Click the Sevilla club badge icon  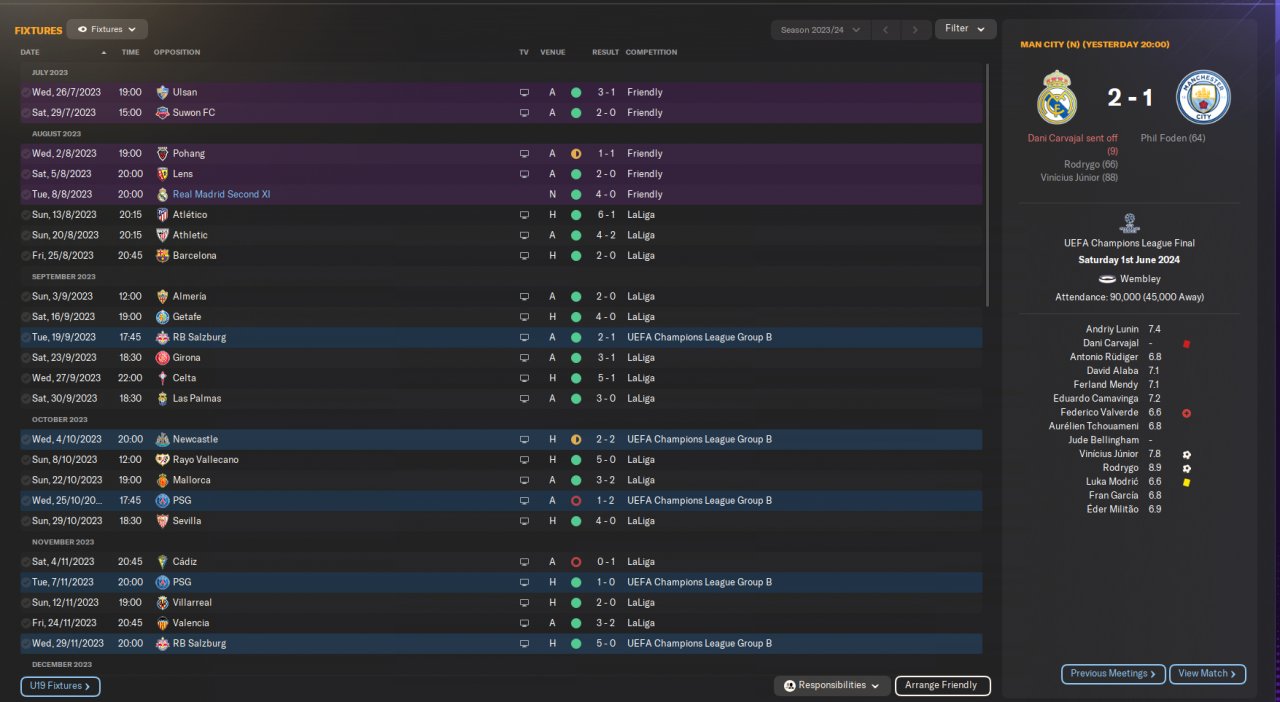pos(162,521)
